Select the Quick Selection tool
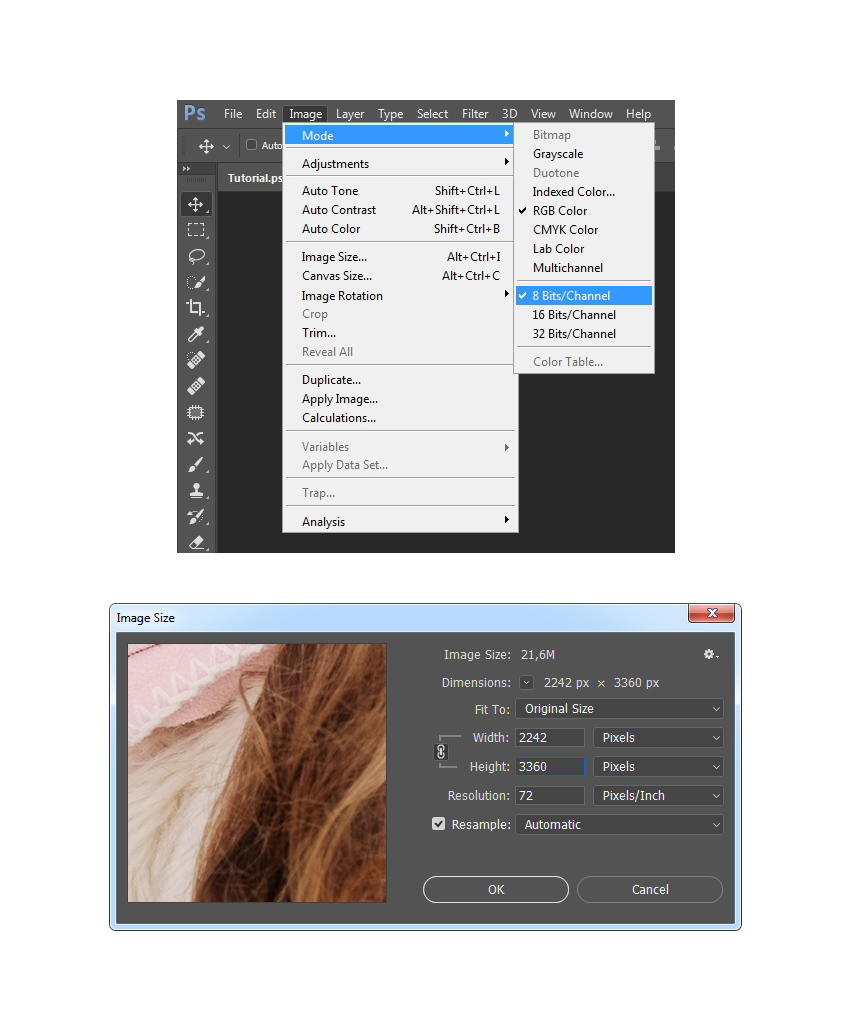Viewport: 850px width, 1031px height. coord(196,282)
